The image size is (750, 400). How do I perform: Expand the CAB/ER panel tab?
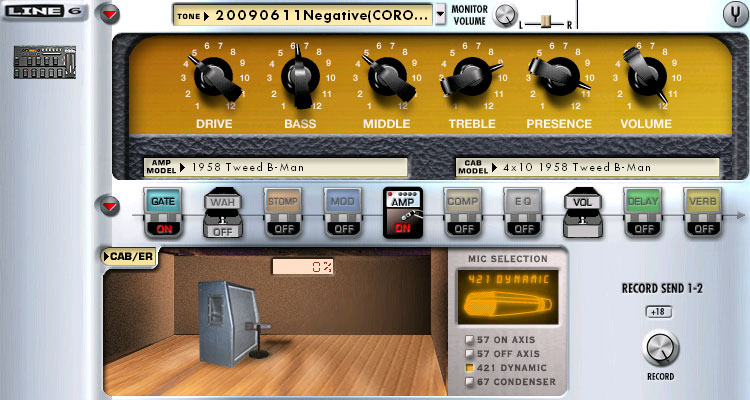(128, 256)
